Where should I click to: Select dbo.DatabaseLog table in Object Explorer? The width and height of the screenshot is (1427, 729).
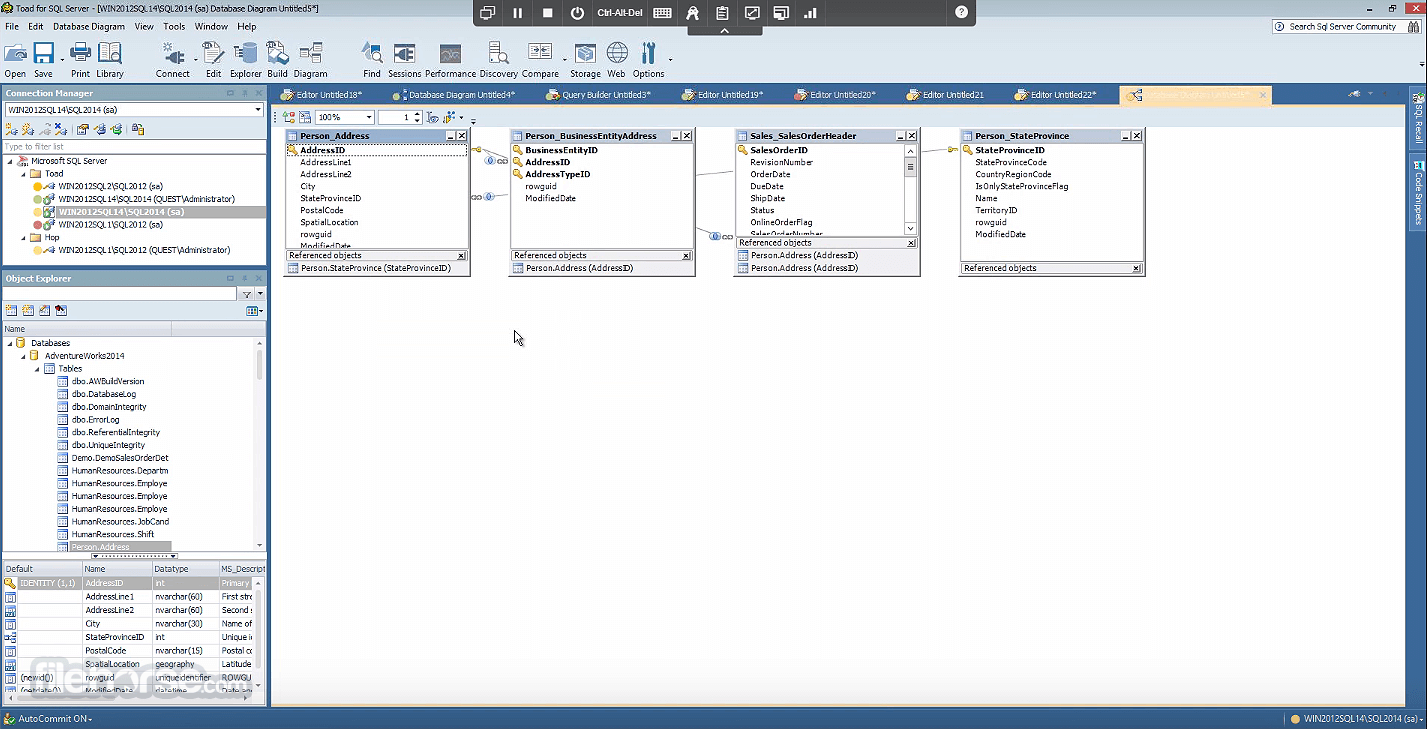click(x=103, y=394)
